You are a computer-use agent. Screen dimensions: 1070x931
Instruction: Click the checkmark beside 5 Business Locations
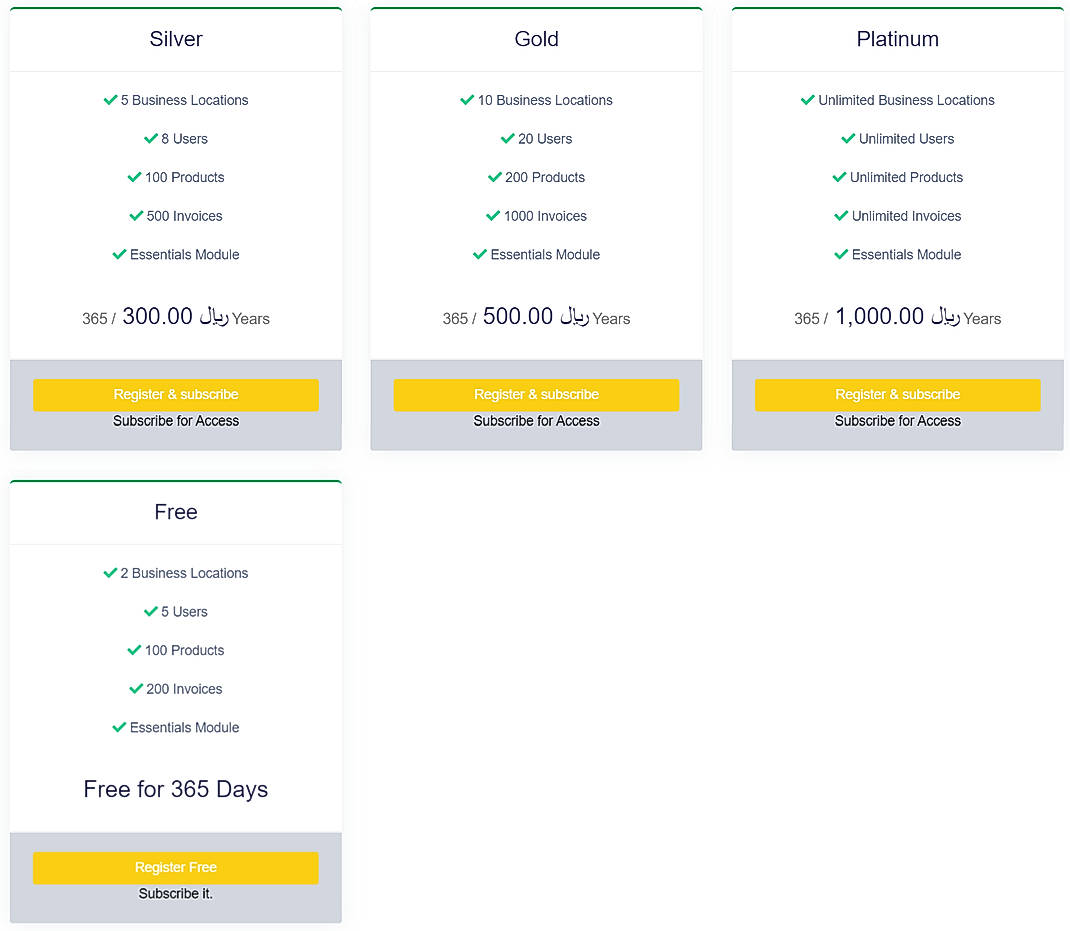(108, 100)
